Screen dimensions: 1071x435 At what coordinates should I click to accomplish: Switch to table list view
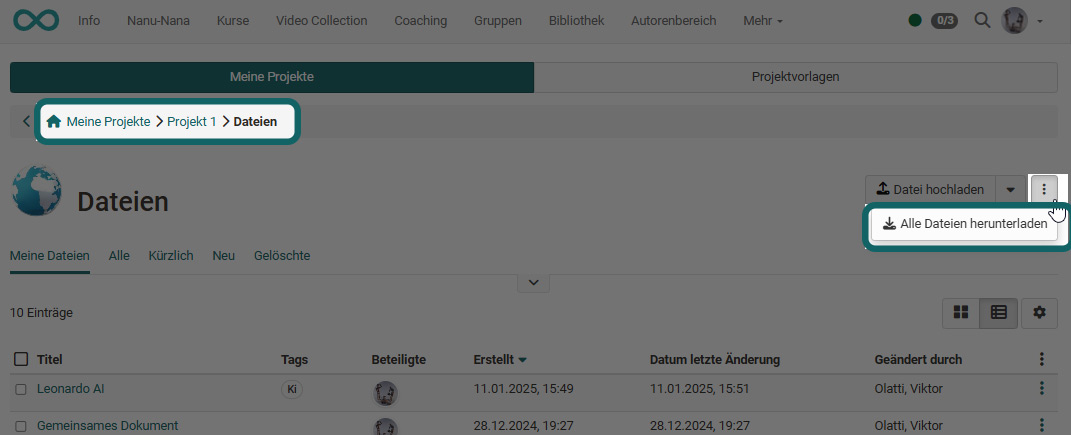coord(998,313)
